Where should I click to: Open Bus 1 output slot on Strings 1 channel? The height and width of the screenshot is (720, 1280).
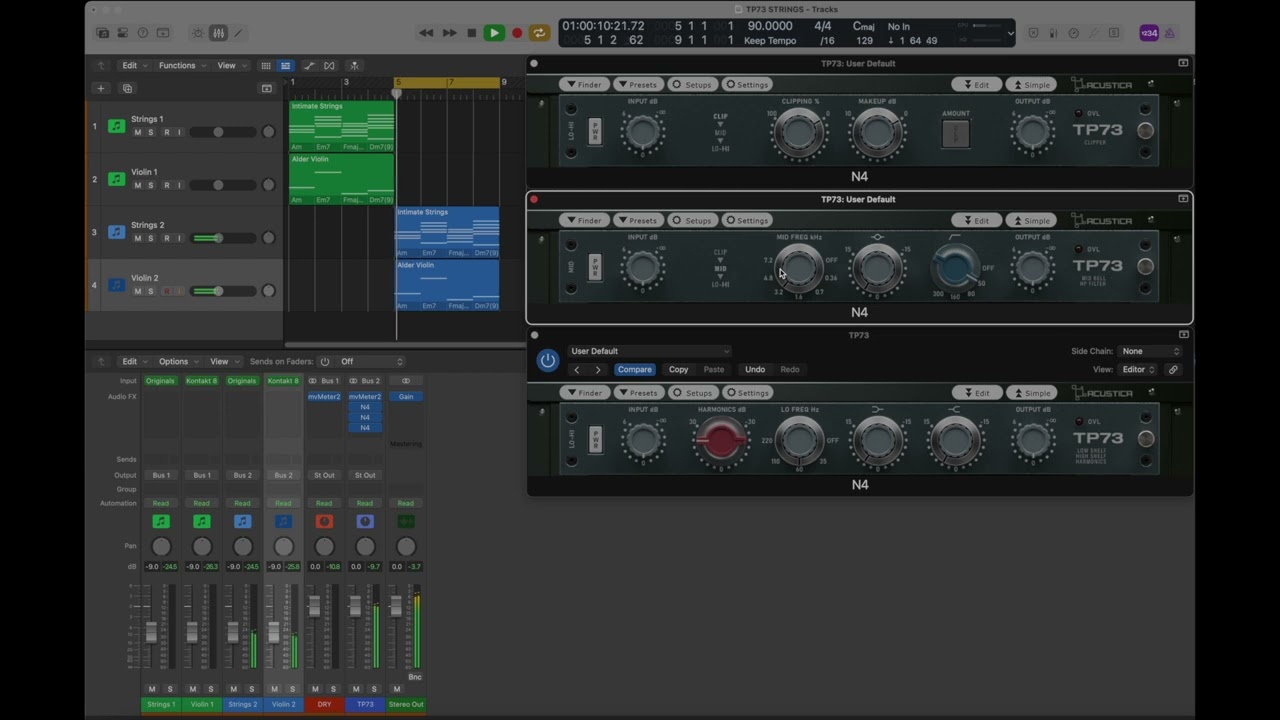point(161,475)
